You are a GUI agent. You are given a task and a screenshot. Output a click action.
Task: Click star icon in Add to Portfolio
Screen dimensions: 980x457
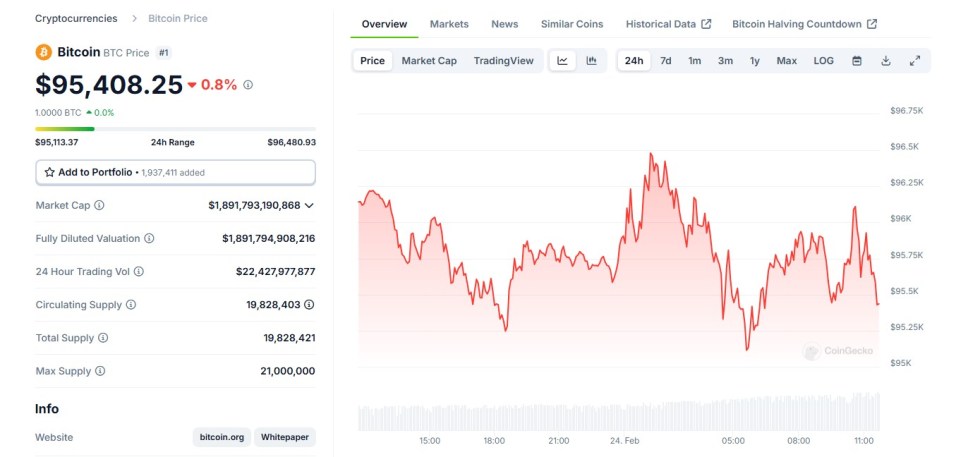click(49, 172)
